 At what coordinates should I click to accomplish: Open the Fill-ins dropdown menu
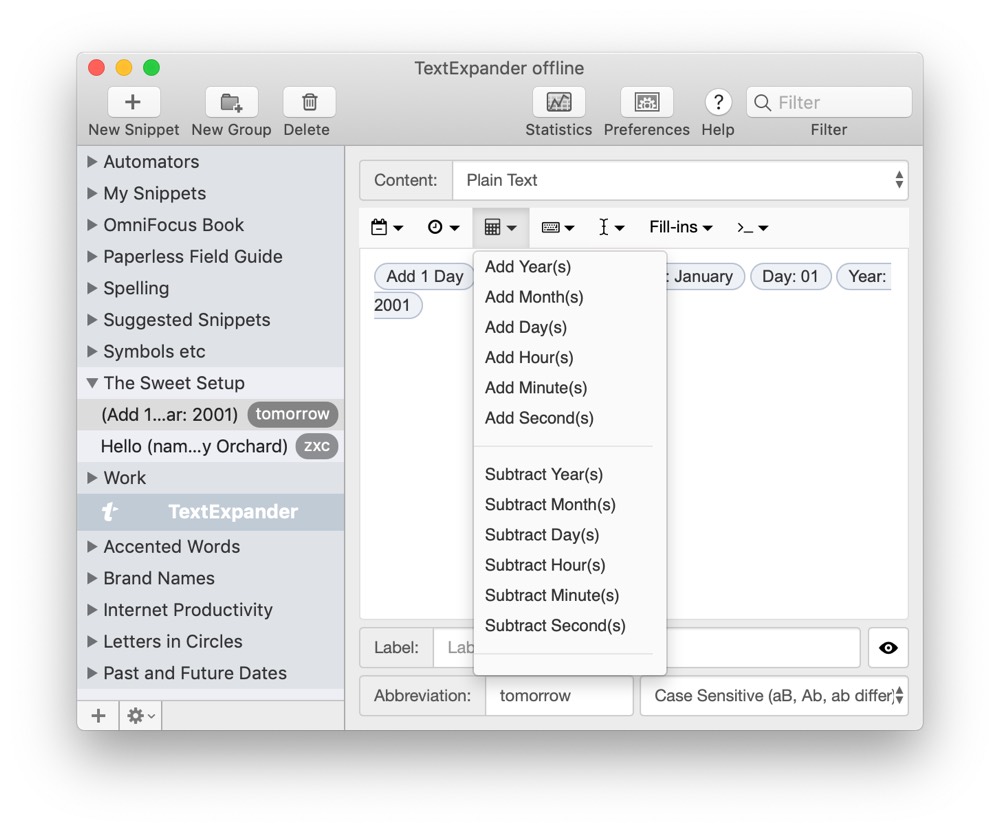[x=680, y=227]
